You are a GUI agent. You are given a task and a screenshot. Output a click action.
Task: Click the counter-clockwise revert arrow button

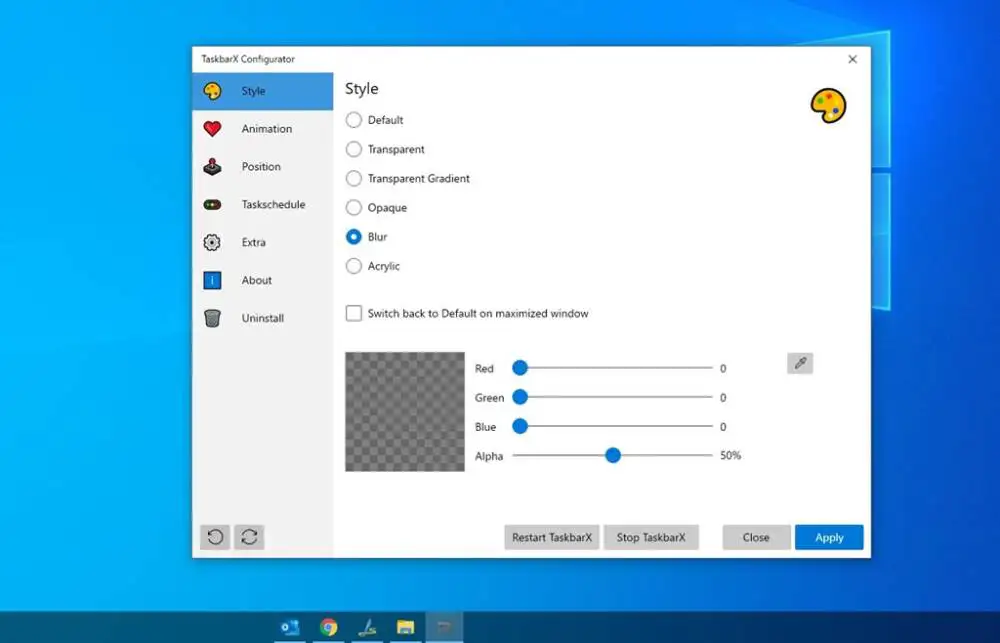pos(215,537)
